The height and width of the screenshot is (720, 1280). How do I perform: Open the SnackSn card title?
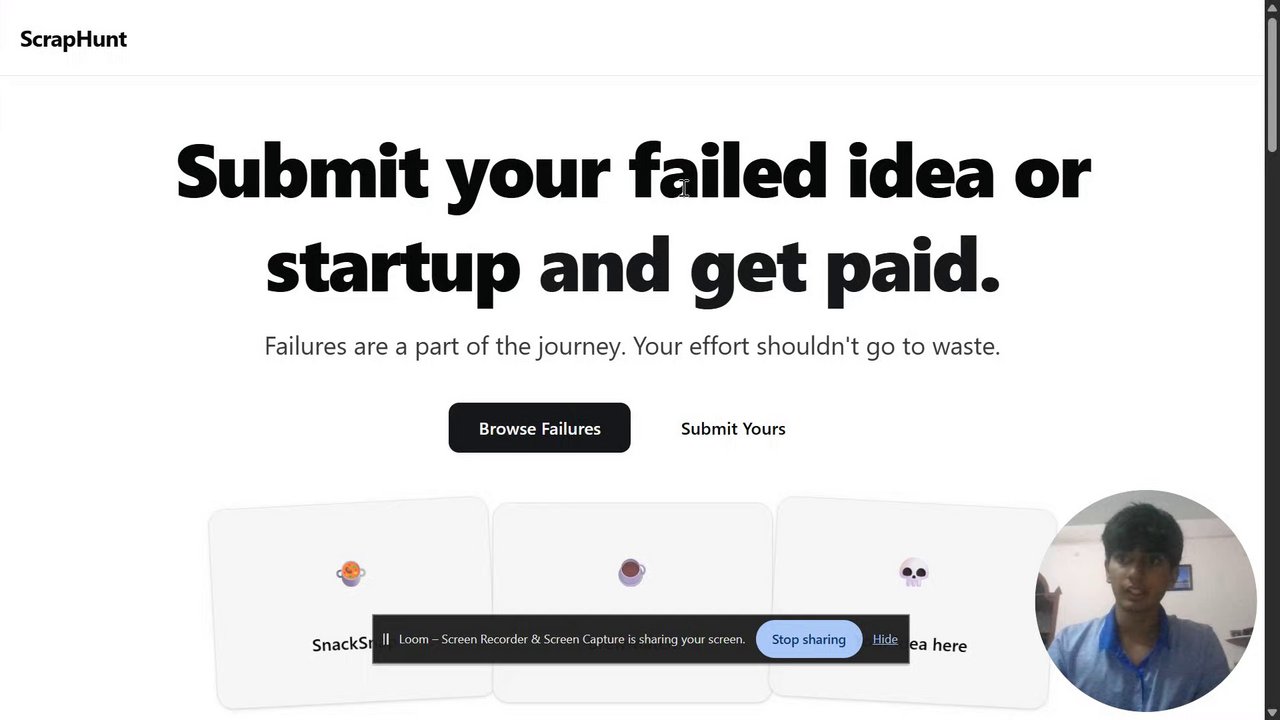pos(341,645)
